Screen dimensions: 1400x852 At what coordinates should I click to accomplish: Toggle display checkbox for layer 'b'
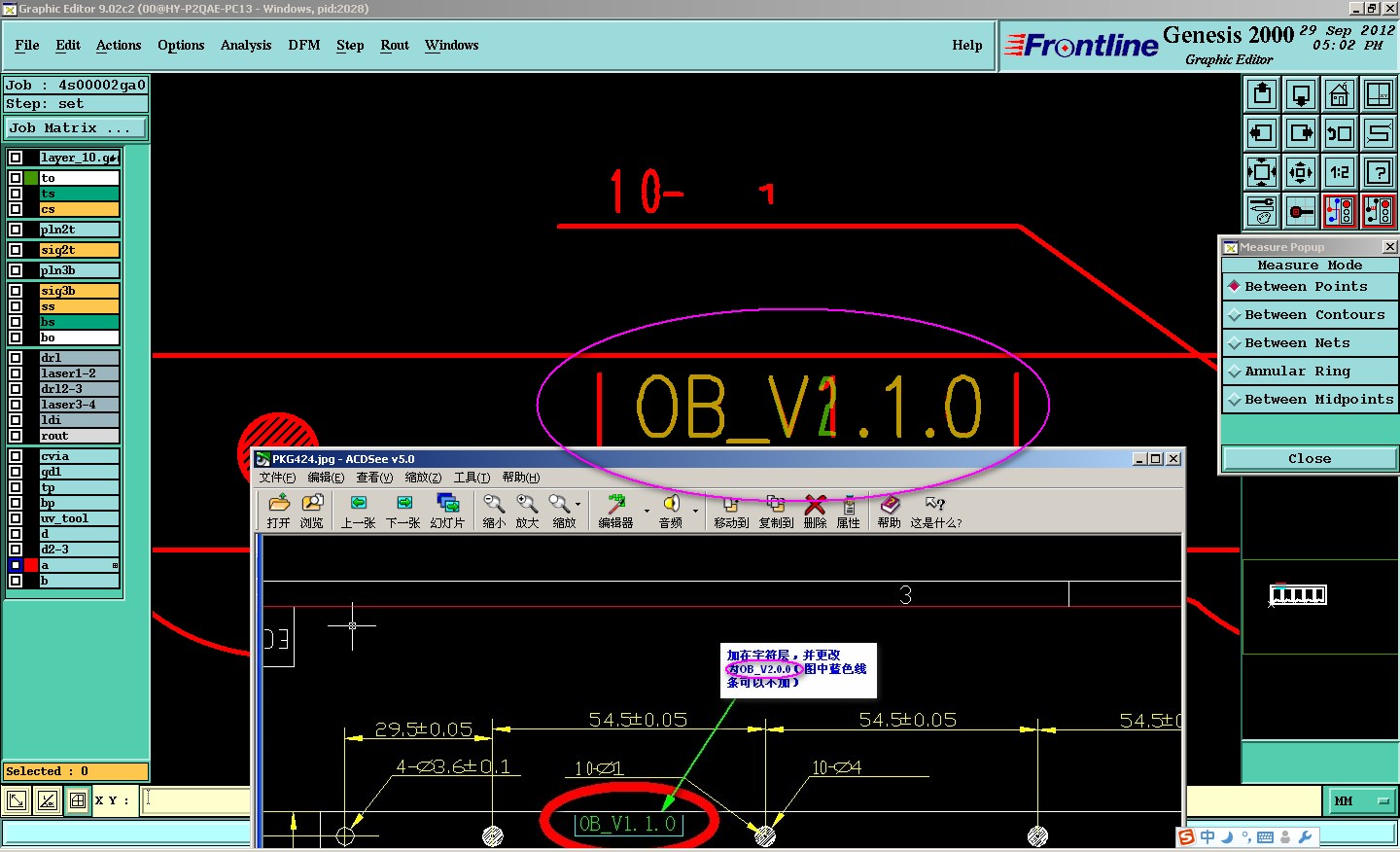pos(16,581)
